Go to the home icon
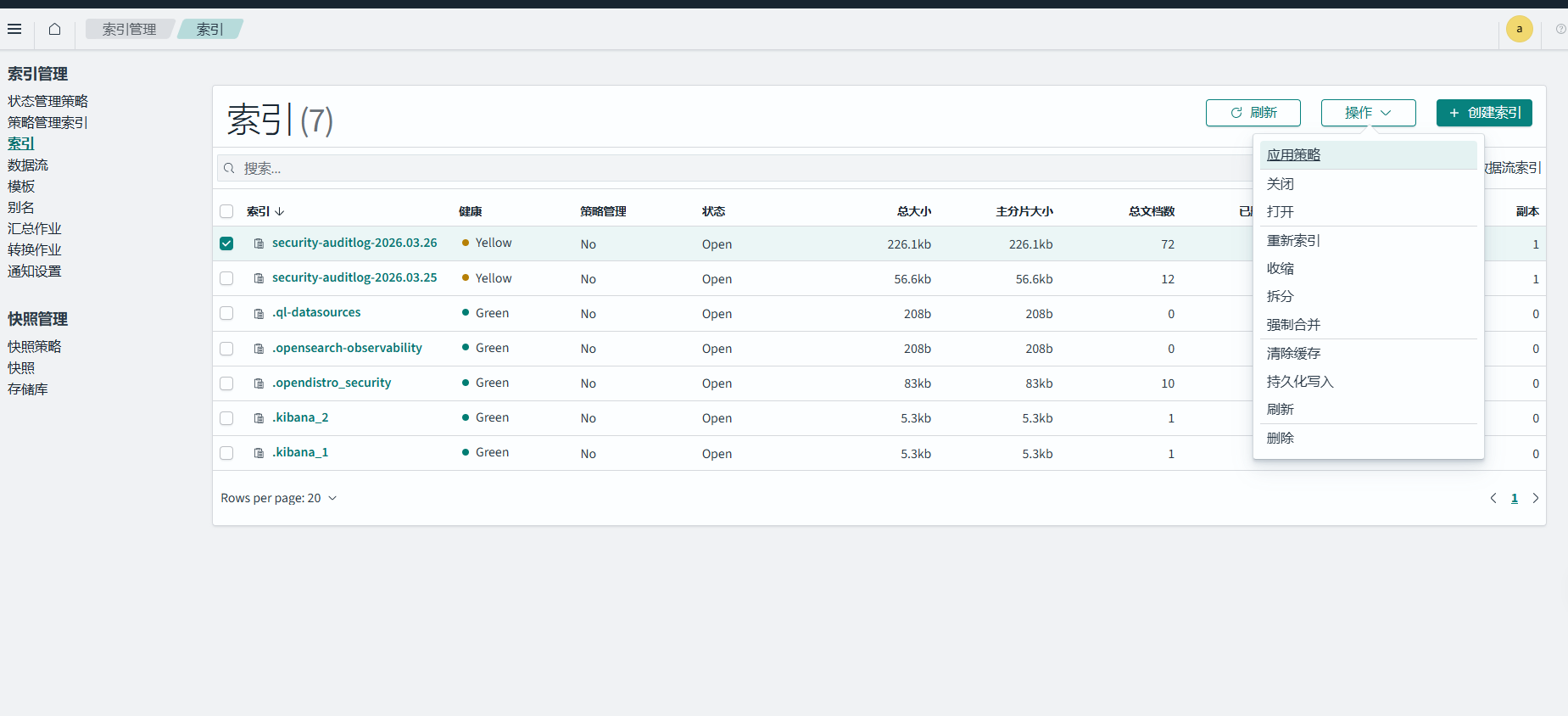 tap(55, 29)
